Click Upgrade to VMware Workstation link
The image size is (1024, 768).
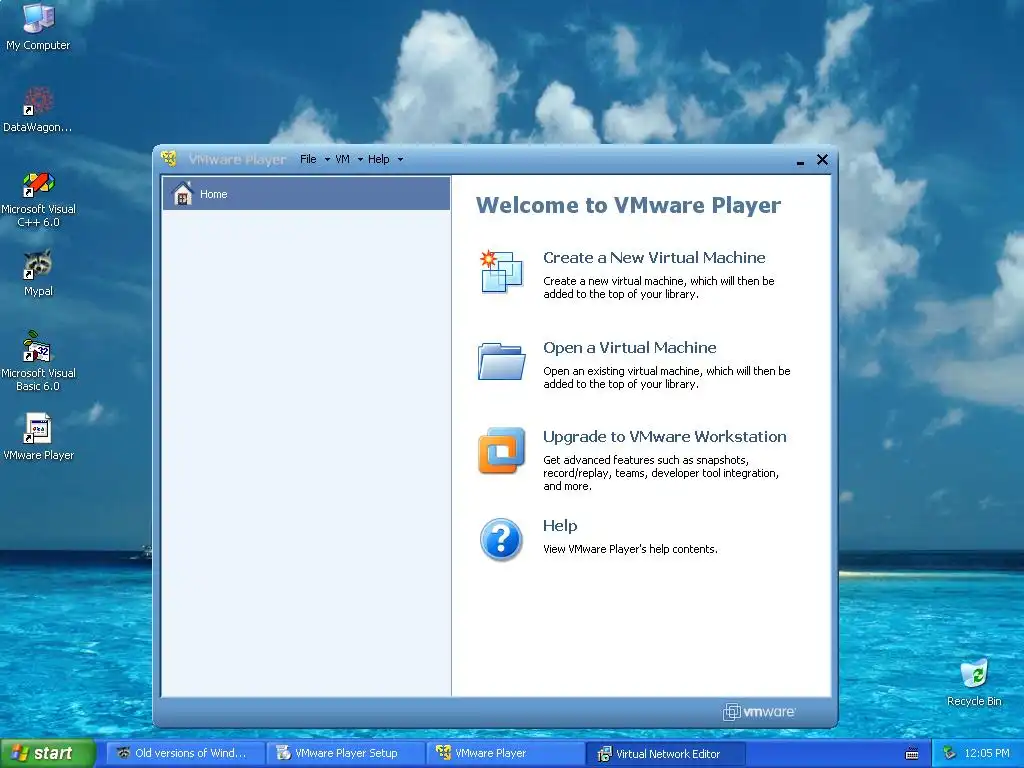(664, 436)
